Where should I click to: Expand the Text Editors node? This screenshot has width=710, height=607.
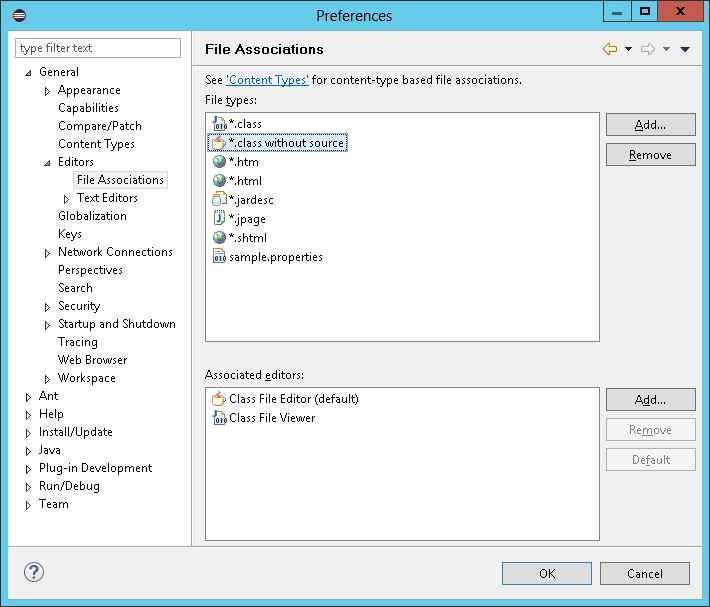click(x=66, y=199)
